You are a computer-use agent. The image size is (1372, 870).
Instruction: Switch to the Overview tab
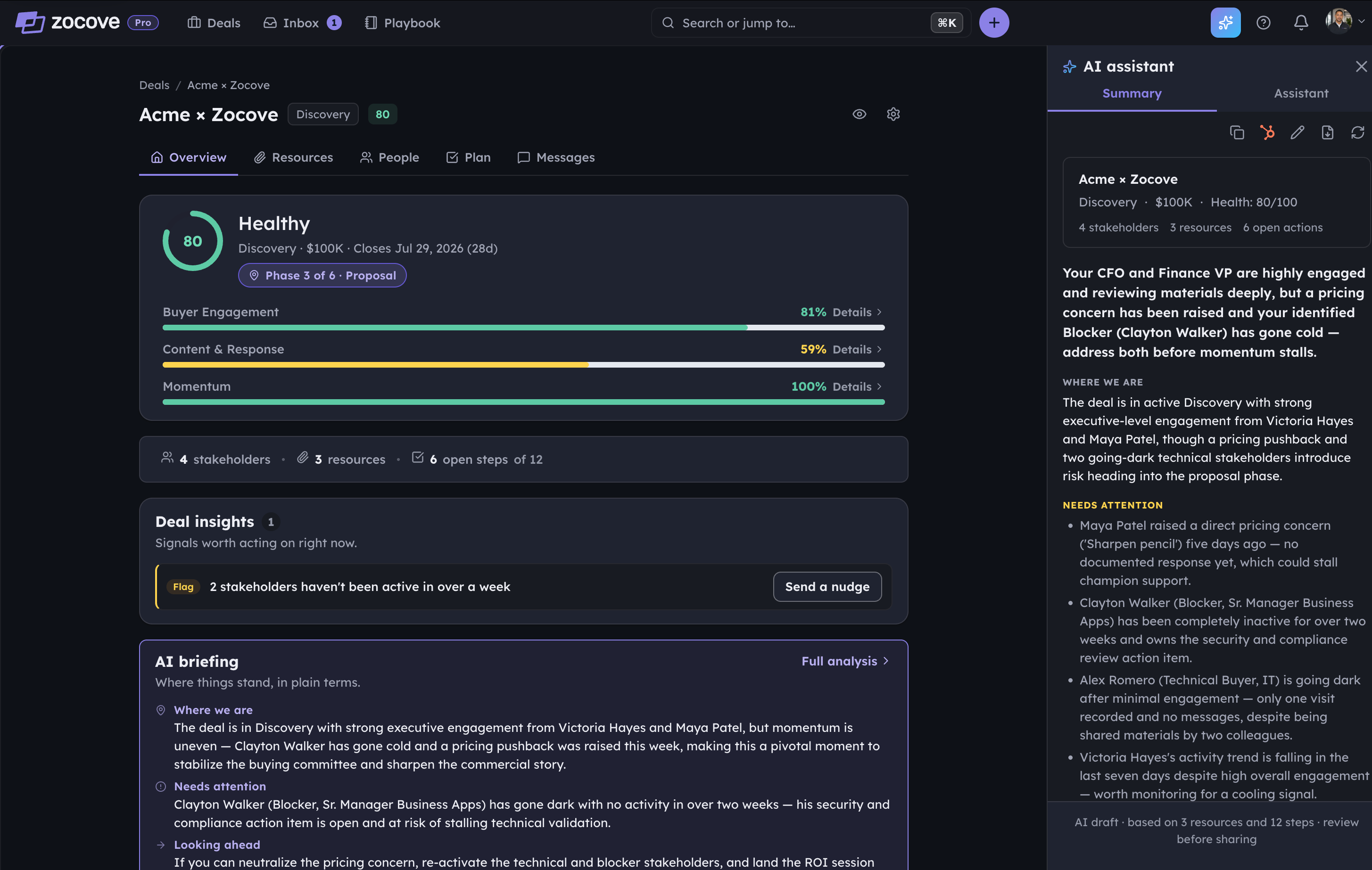click(x=189, y=157)
